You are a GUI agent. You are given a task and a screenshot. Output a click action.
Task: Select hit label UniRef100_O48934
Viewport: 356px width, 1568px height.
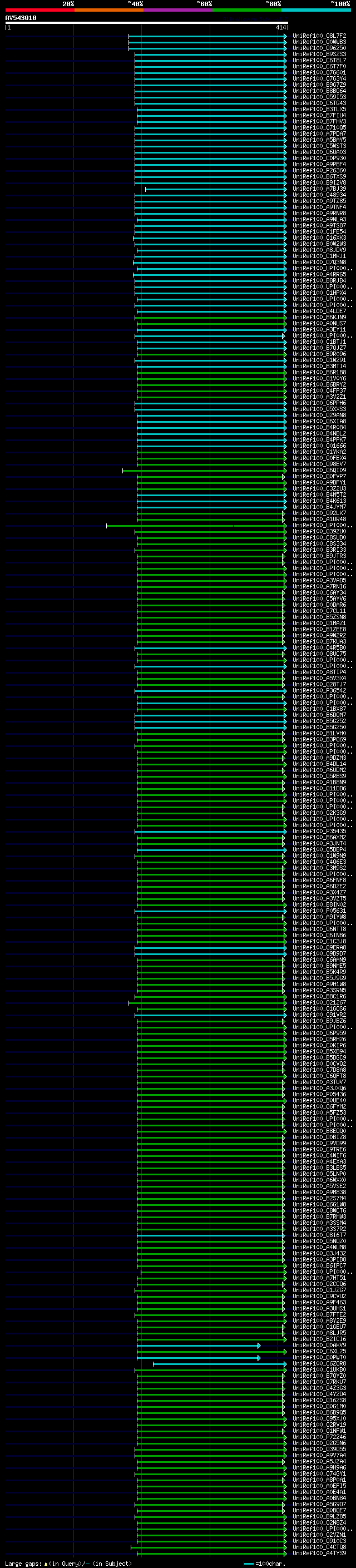pyautogui.click(x=319, y=195)
